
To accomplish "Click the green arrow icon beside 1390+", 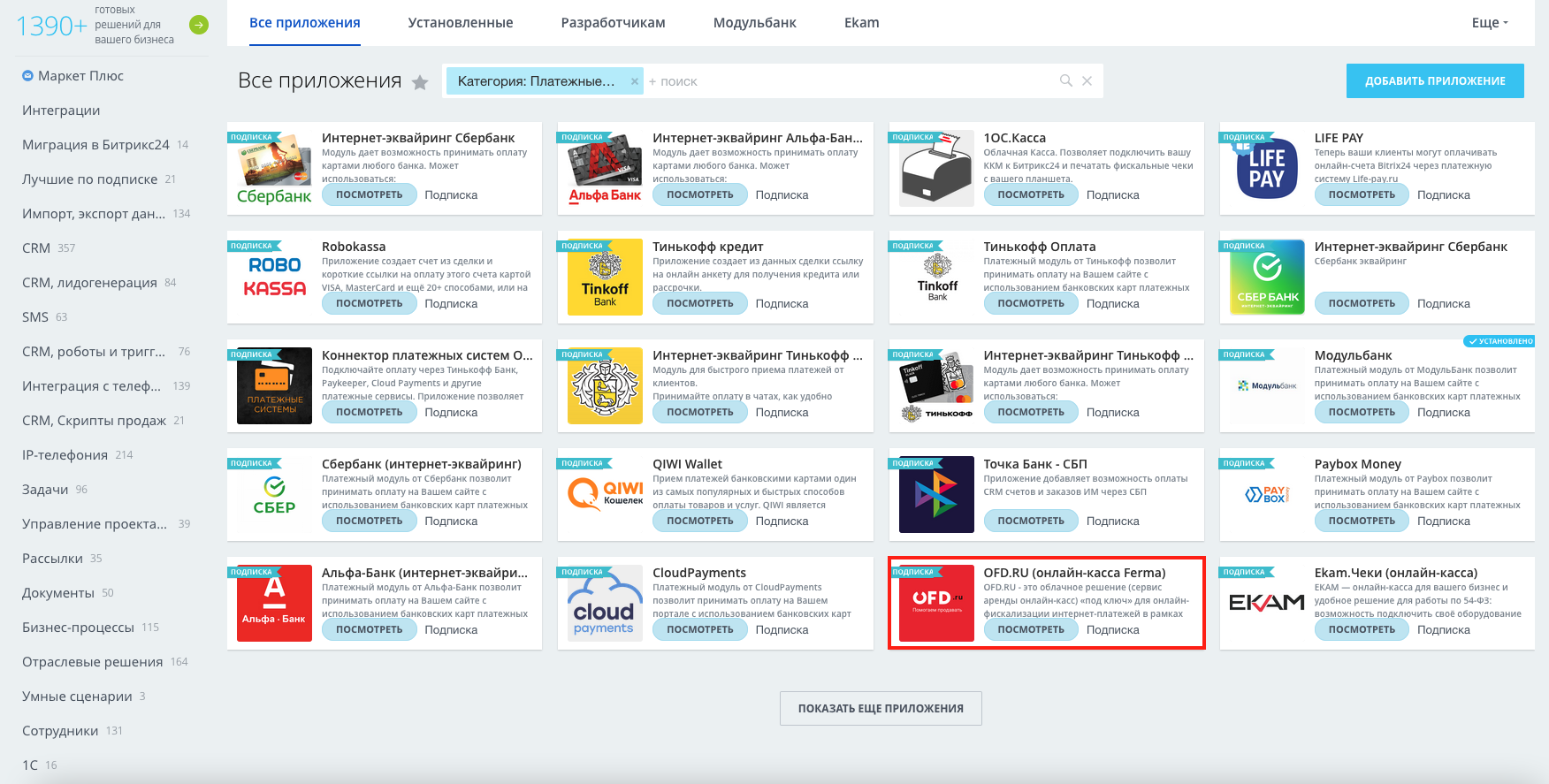I will 199,25.
